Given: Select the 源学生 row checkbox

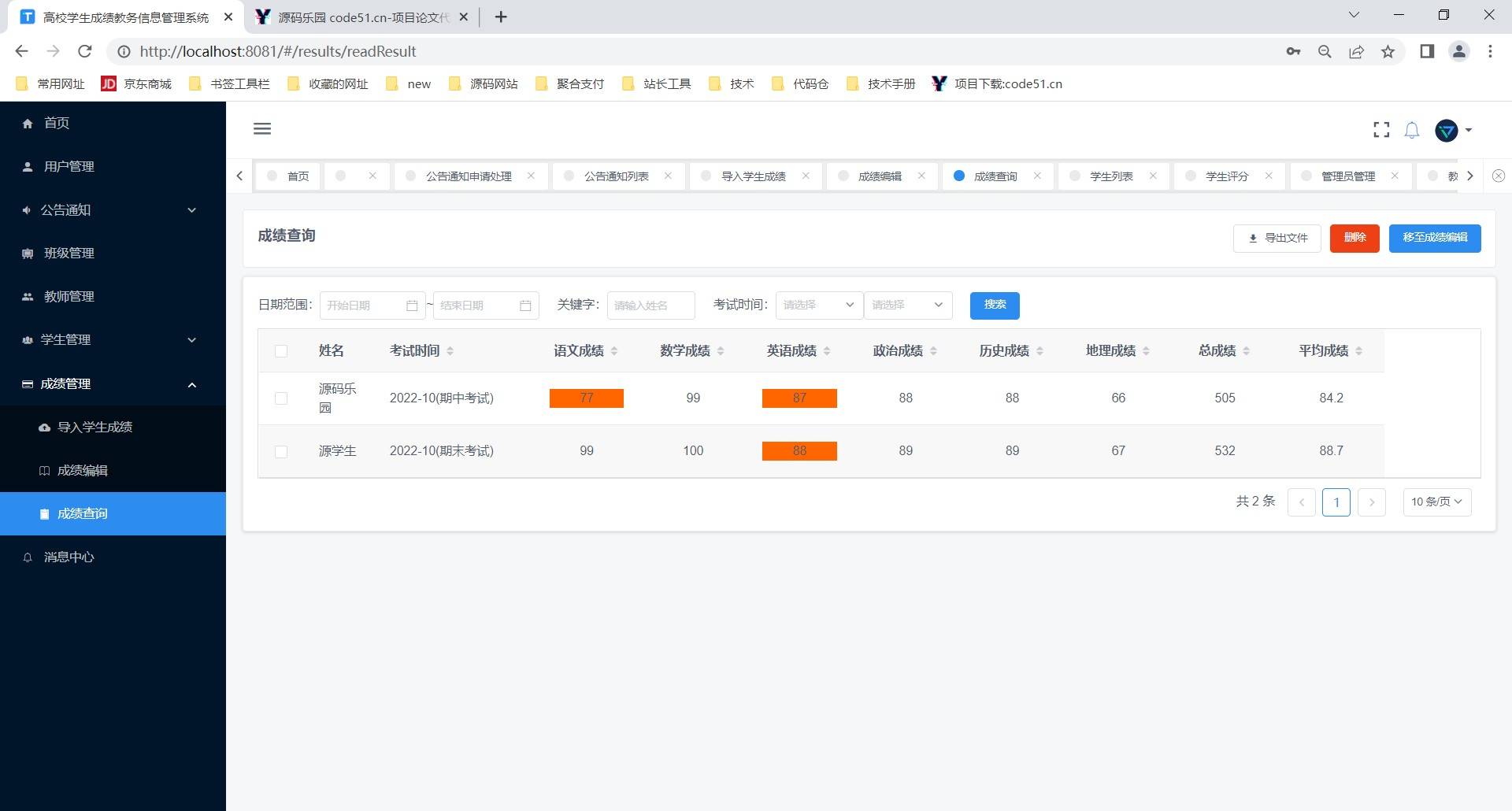Looking at the screenshot, I should 281,451.
